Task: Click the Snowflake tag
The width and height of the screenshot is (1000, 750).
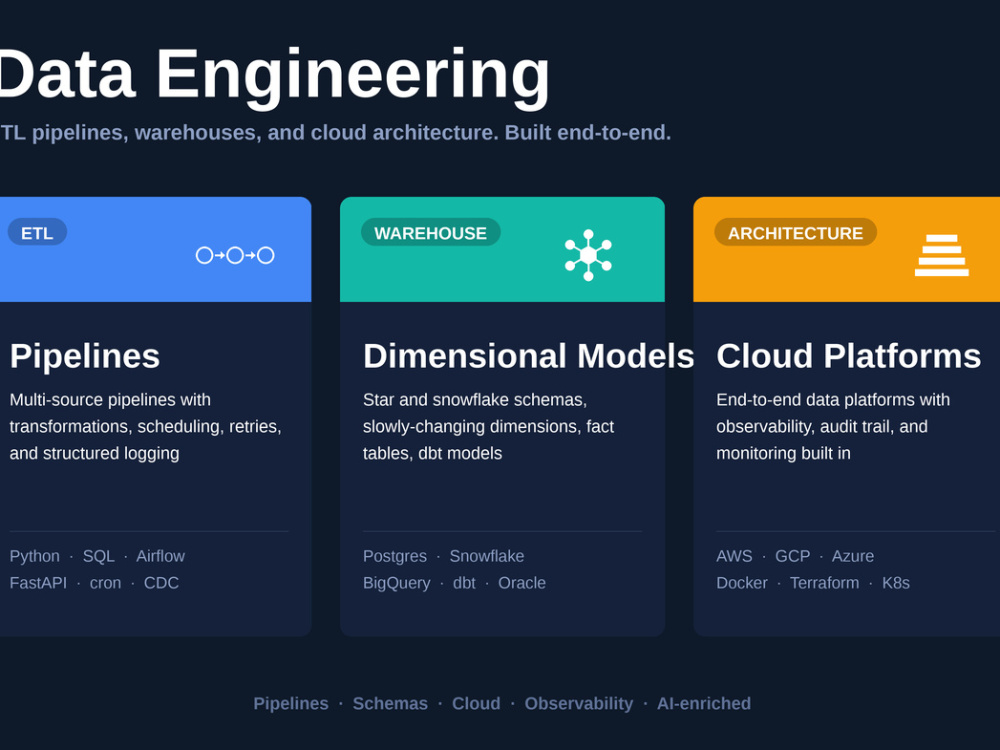Action: pos(487,556)
